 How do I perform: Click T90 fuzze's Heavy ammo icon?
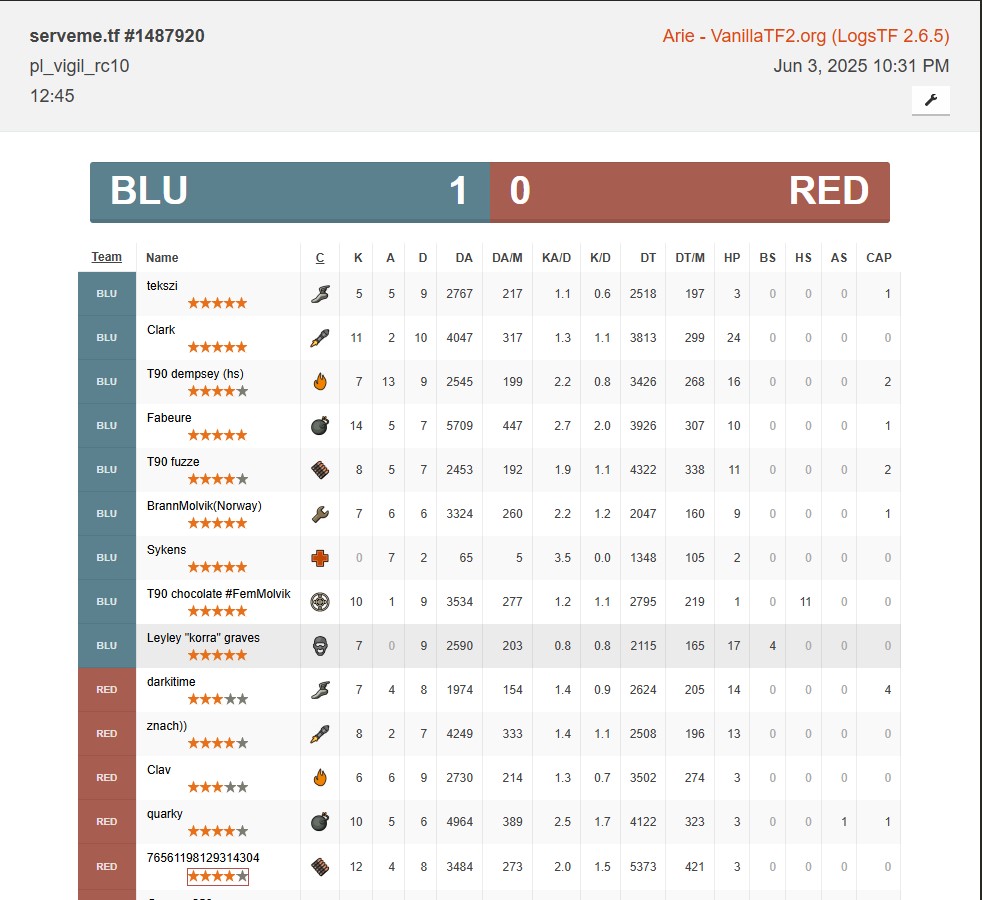(x=320, y=470)
